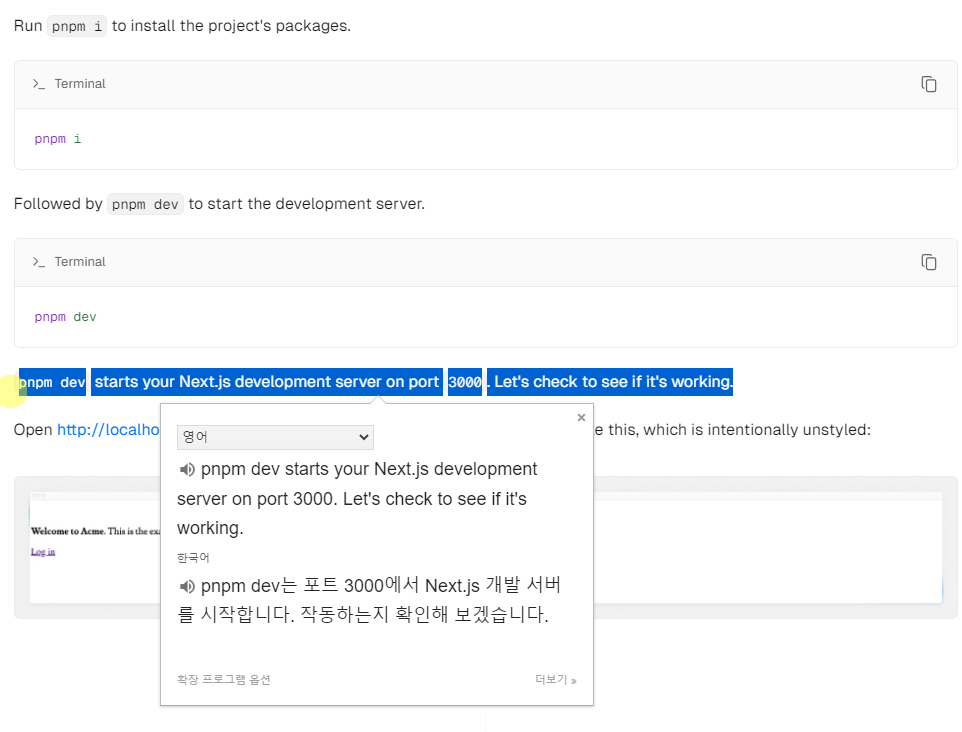Click the terminal prompt icon above pnpm i

click(x=39, y=84)
